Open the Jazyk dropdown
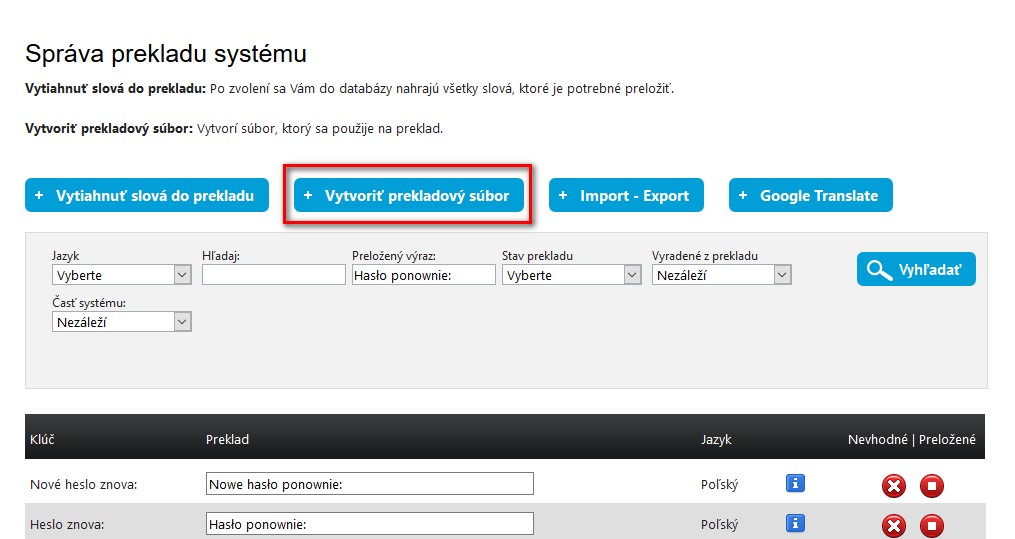1015x539 pixels. click(121, 275)
